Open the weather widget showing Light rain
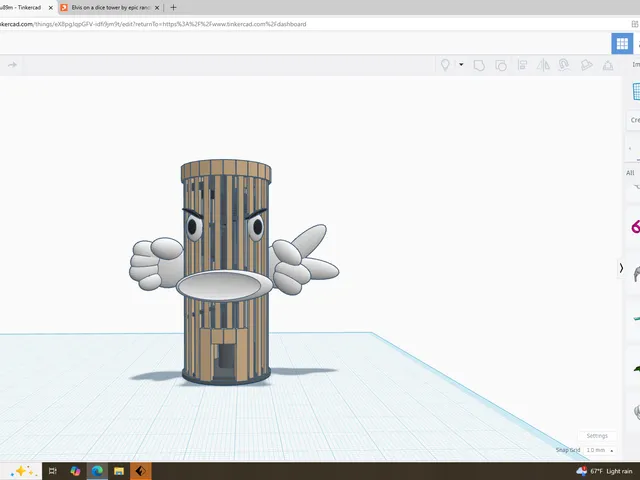This screenshot has height=480, width=640. pyautogui.click(x=604, y=471)
